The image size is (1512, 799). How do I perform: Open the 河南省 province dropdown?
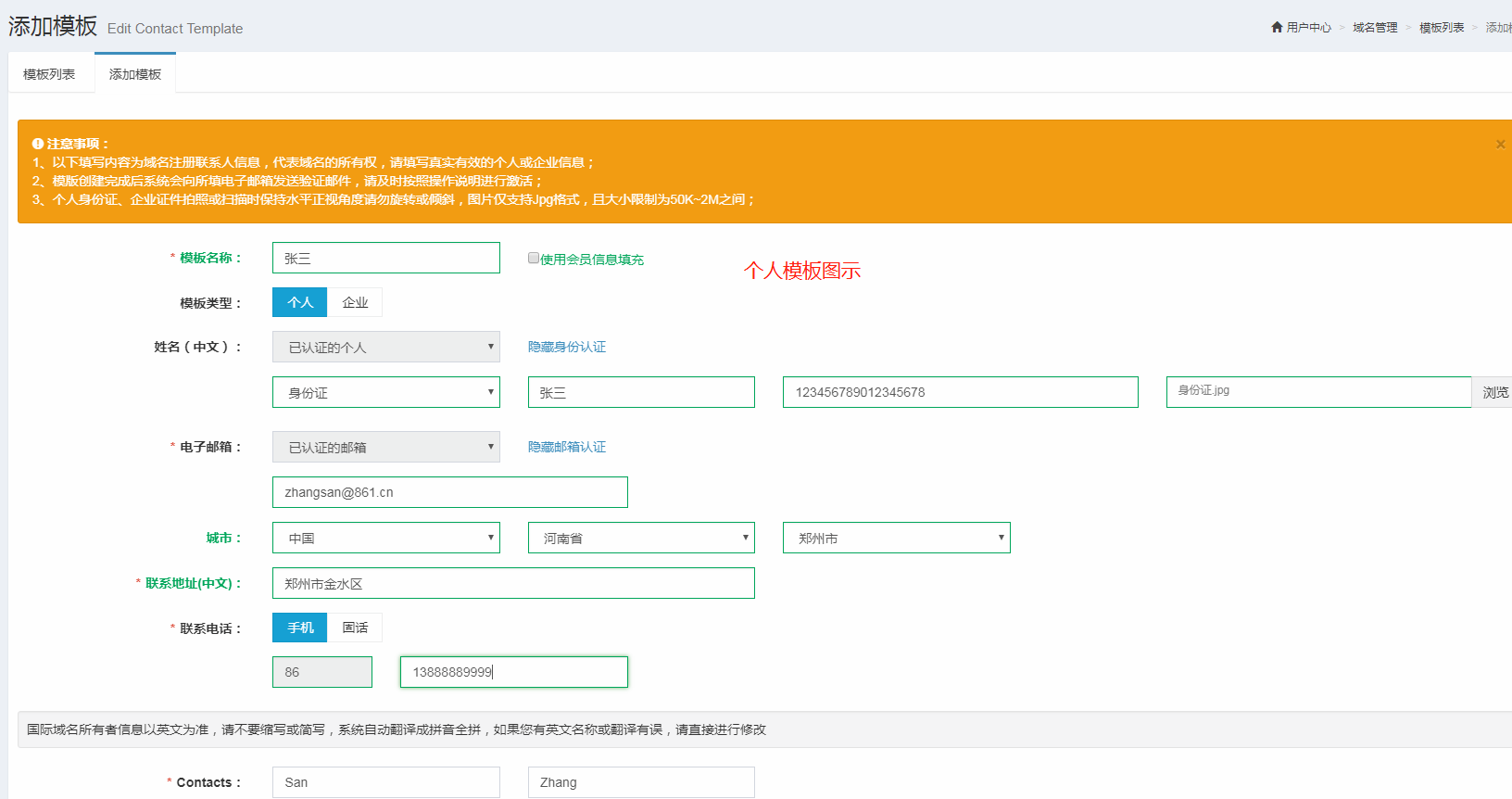641,538
